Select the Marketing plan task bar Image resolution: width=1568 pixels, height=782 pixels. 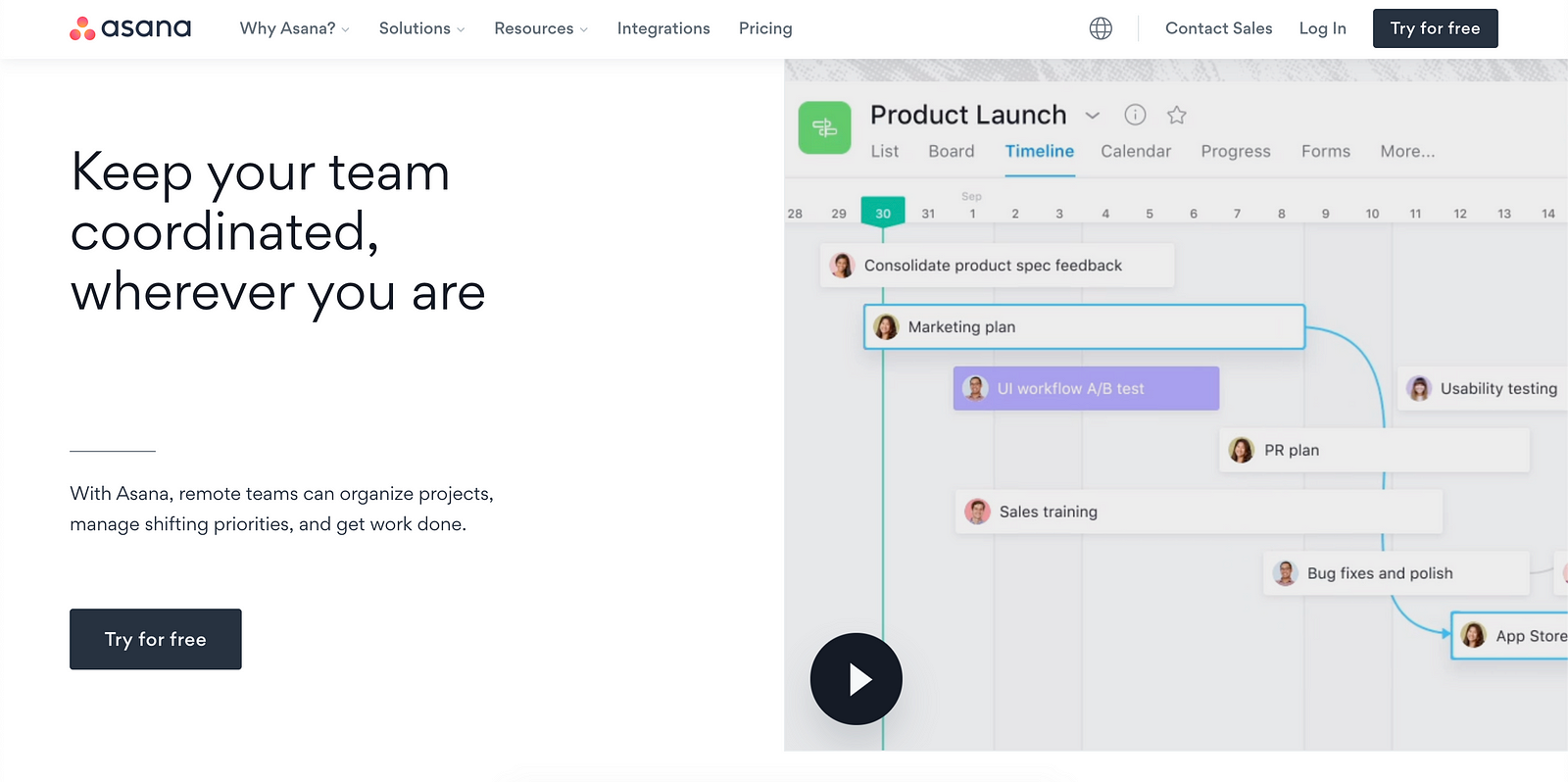(x=1084, y=327)
